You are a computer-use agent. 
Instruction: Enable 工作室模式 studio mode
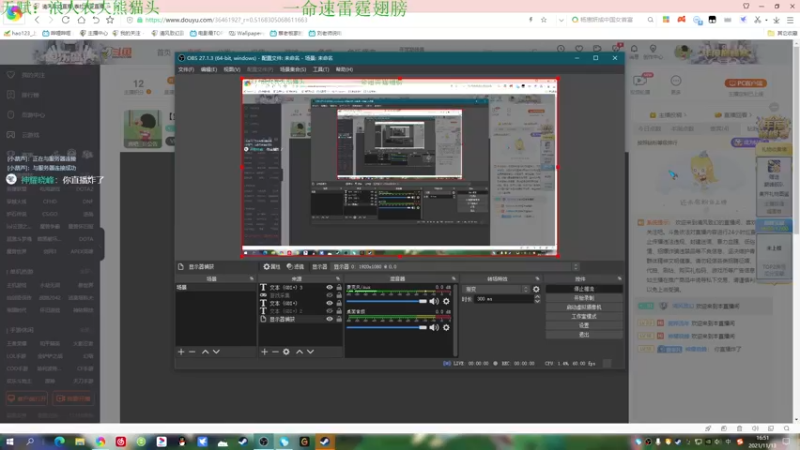click(x=584, y=316)
